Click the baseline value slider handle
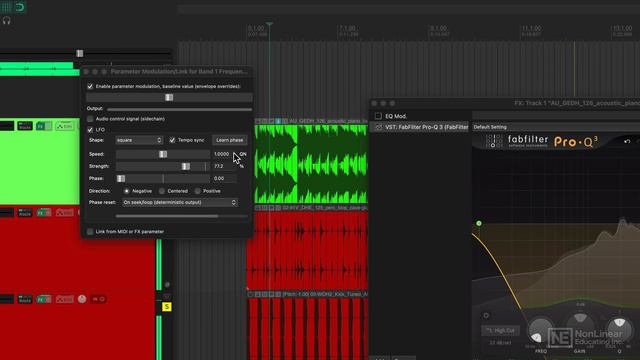Screen dimensions: 640x360 pyautogui.click(x=169, y=97)
